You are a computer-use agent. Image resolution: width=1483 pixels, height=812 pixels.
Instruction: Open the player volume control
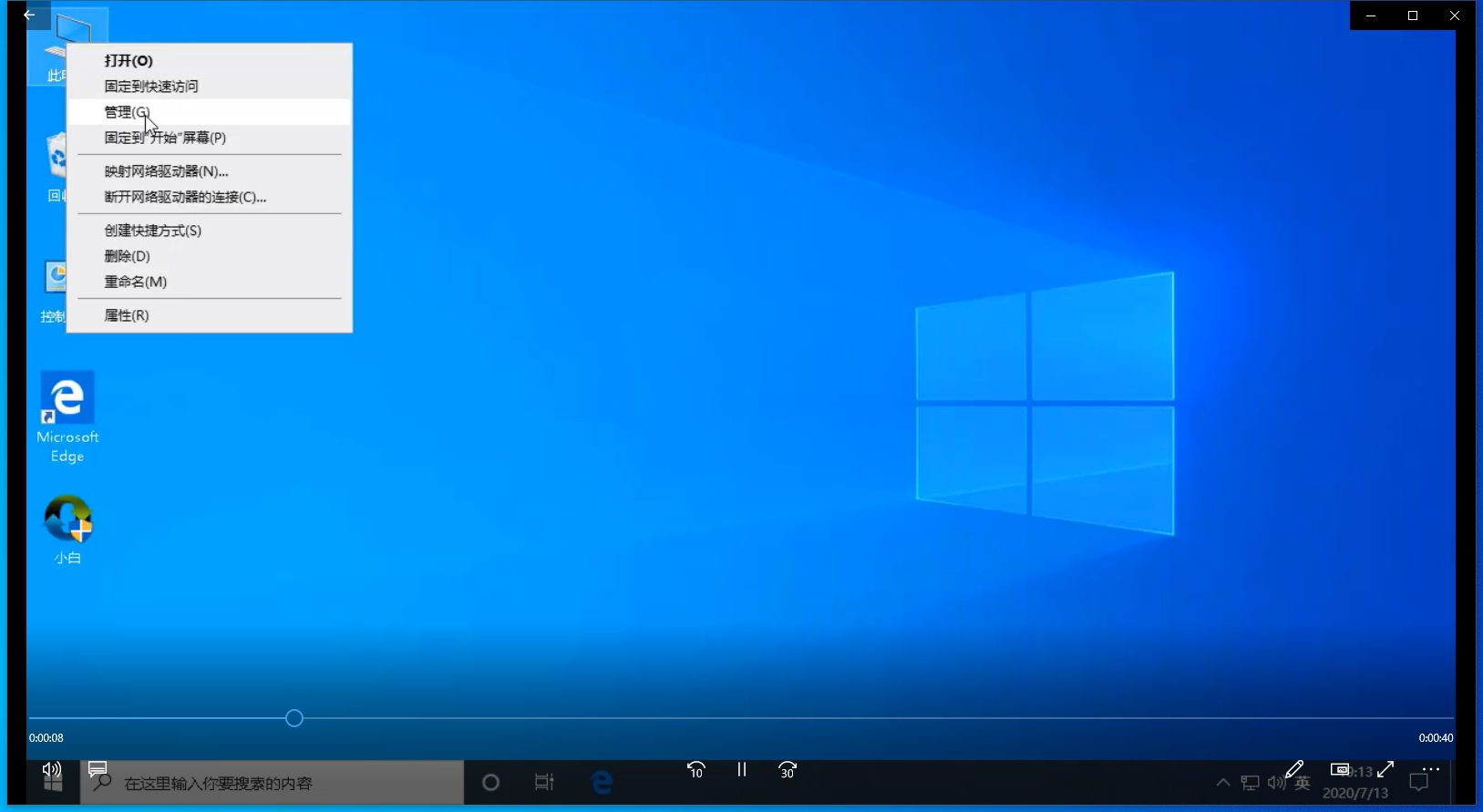52,770
